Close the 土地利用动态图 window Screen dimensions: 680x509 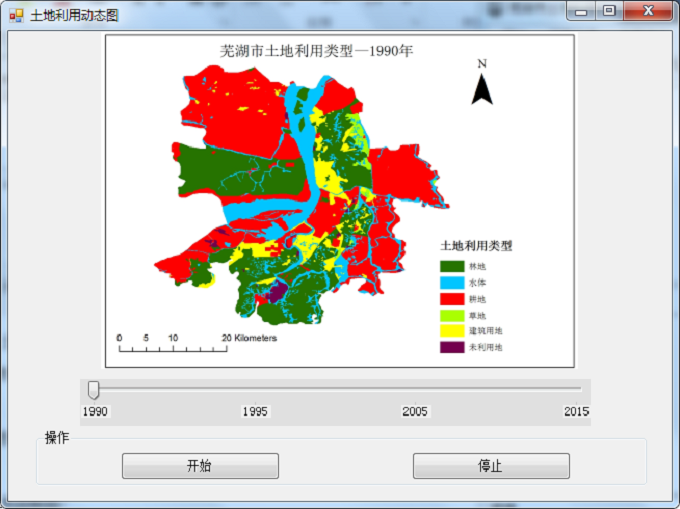pyautogui.click(x=648, y=11)
